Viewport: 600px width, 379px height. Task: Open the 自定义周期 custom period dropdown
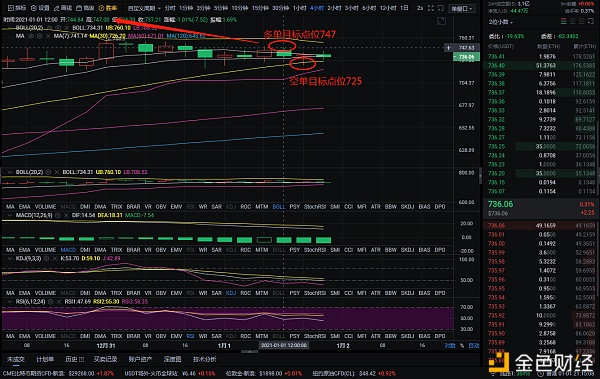[x=144, y=8]
